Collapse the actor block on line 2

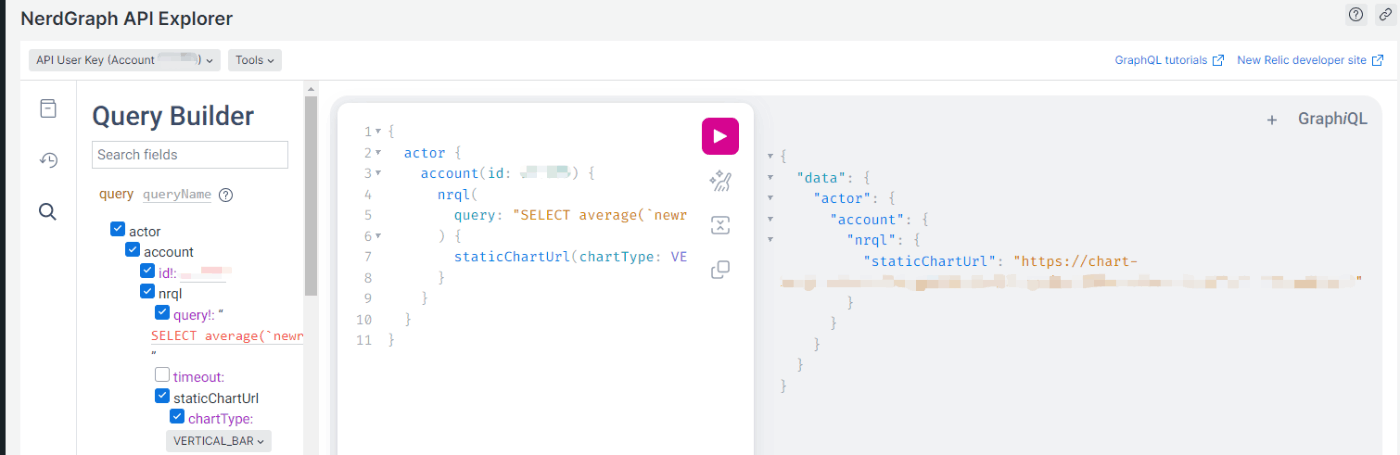(378, 153)
